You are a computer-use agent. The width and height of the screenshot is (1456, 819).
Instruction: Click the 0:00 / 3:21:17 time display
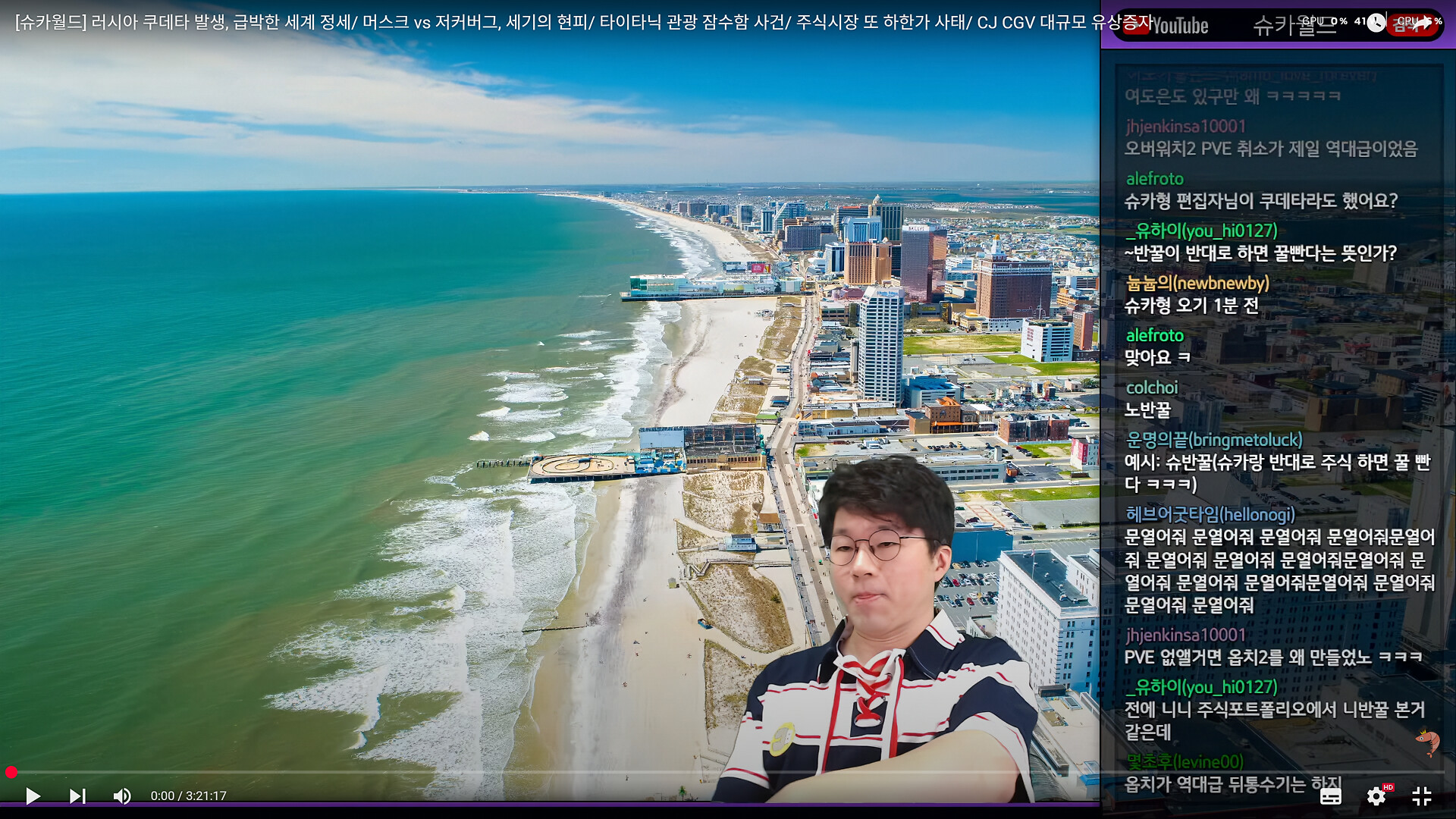point(188,795)
